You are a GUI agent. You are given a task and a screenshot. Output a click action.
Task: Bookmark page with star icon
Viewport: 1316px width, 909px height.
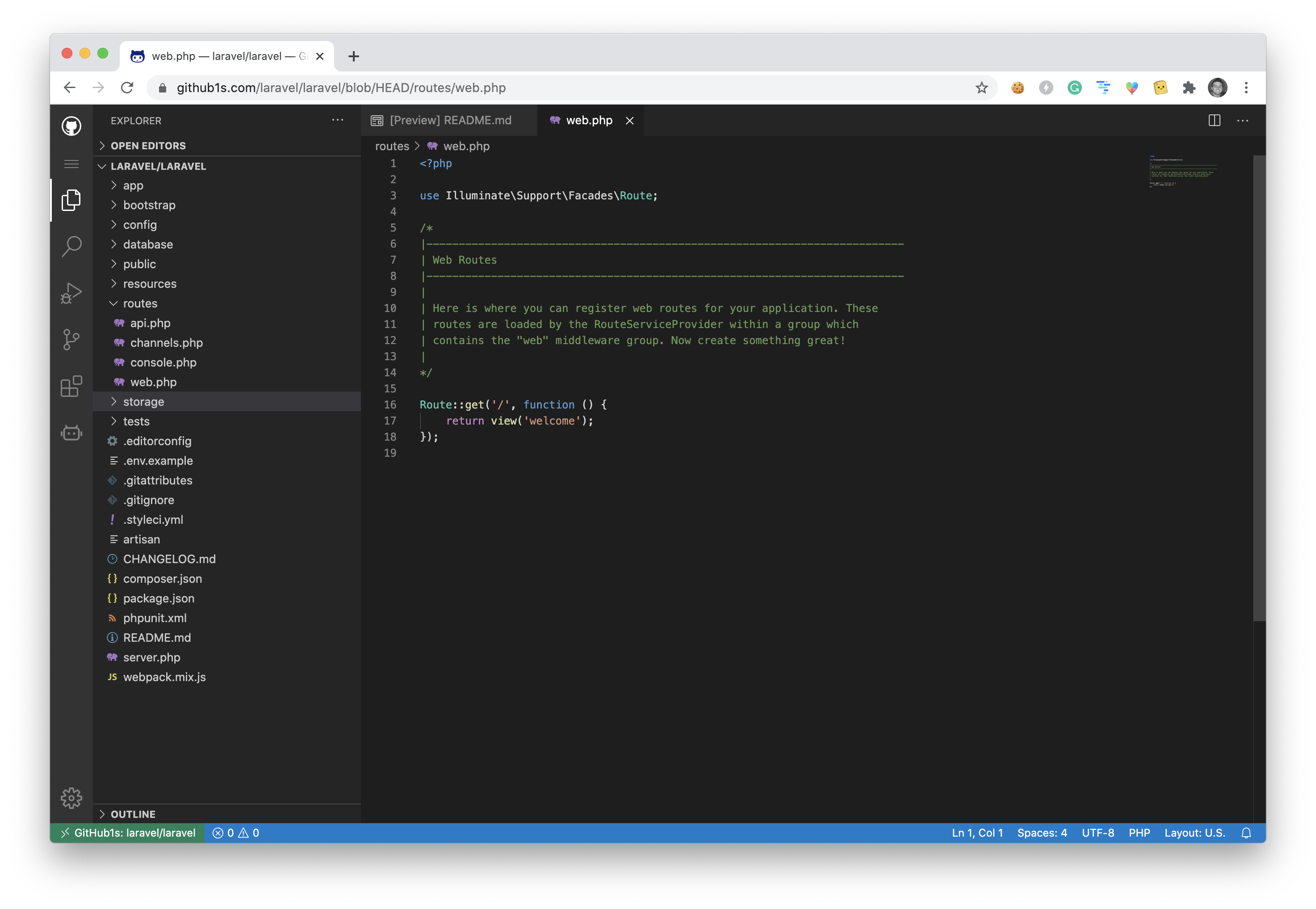981,87
